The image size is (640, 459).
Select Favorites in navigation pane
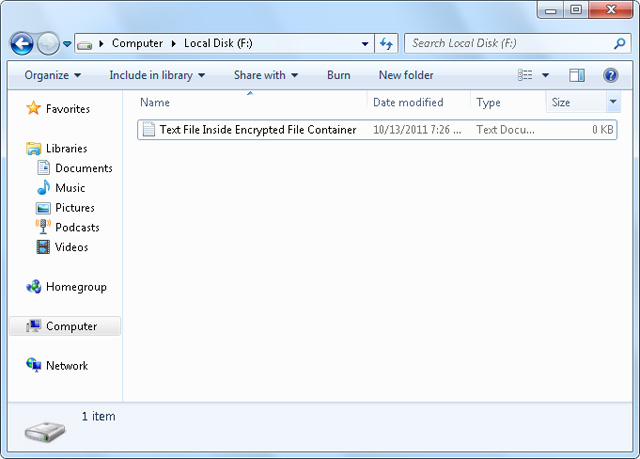pyautogui.click(x=68, y=109)
